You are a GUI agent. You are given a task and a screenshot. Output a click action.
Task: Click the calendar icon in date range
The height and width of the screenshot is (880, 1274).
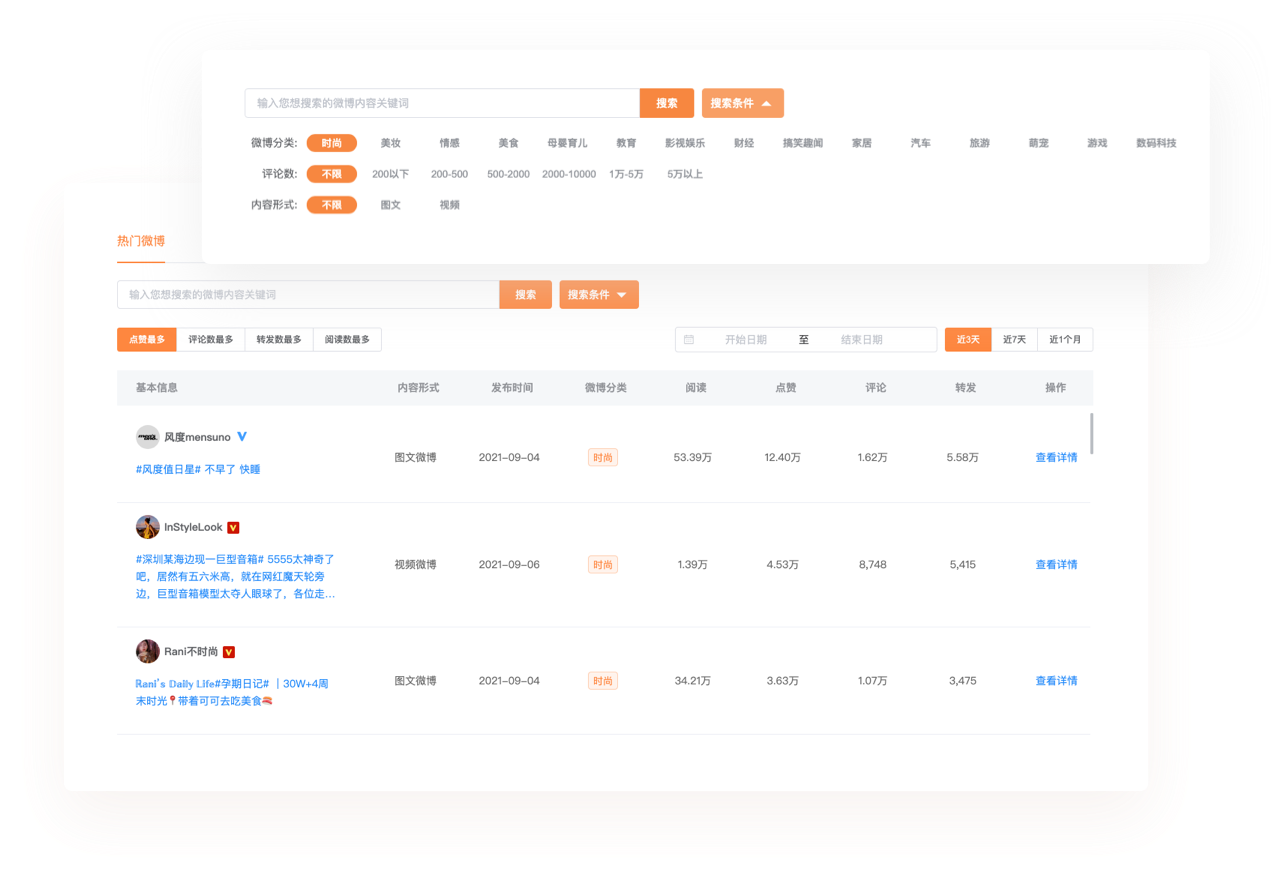(x=689, y=340)
